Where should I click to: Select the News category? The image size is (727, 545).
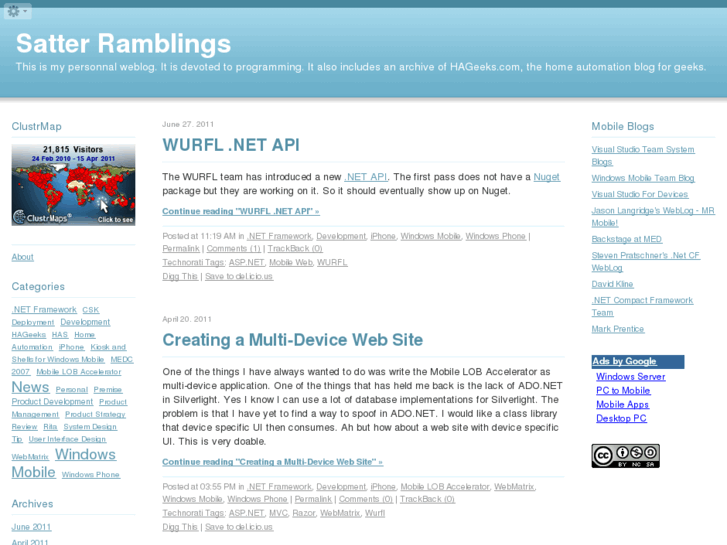tap(30, 387)
